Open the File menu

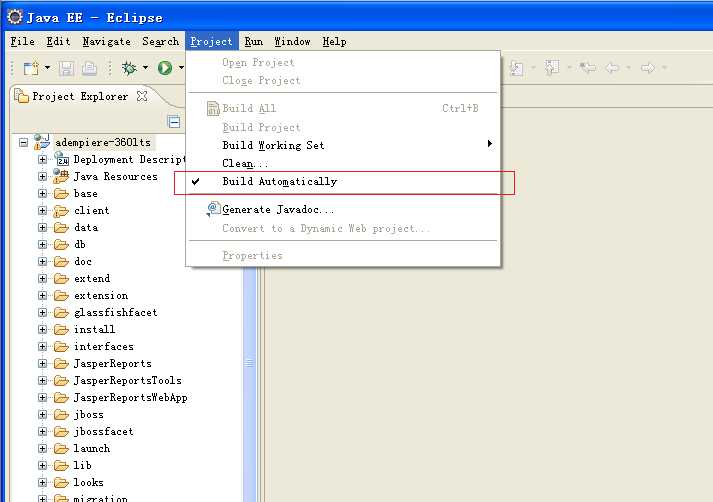[x=23, y=41]
